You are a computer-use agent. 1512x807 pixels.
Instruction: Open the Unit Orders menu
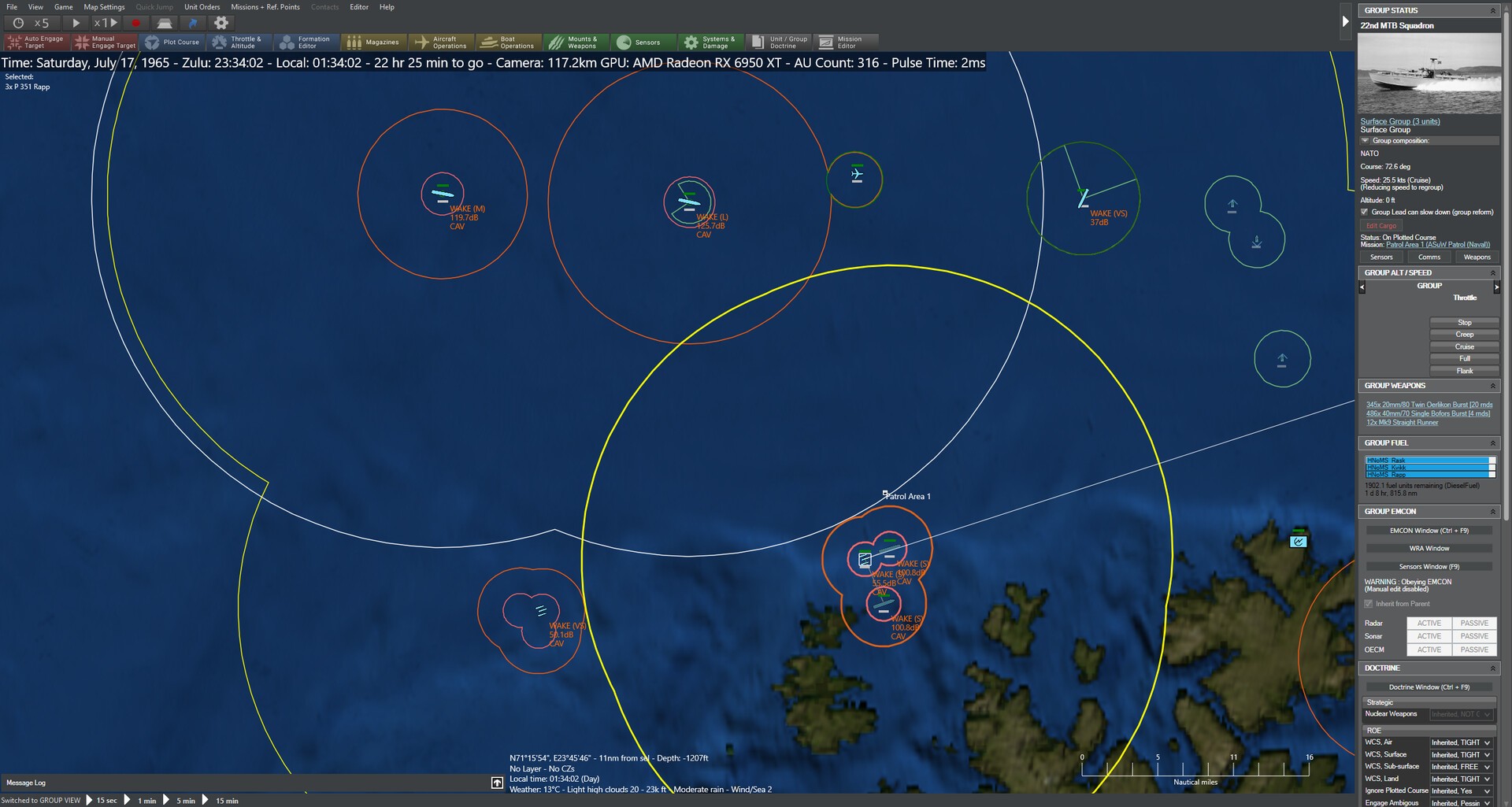(202, 7)
